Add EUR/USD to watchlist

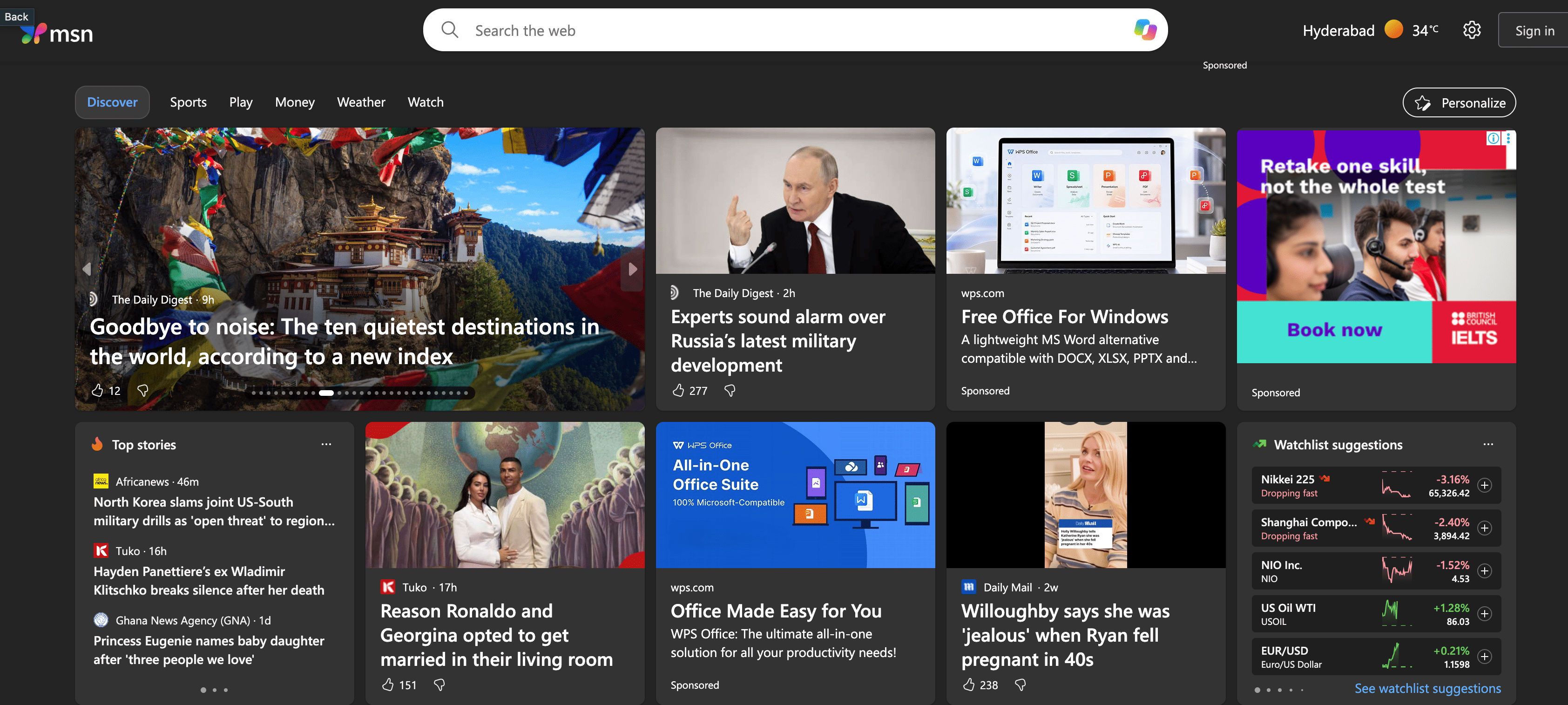click(x=1485, y=656)
